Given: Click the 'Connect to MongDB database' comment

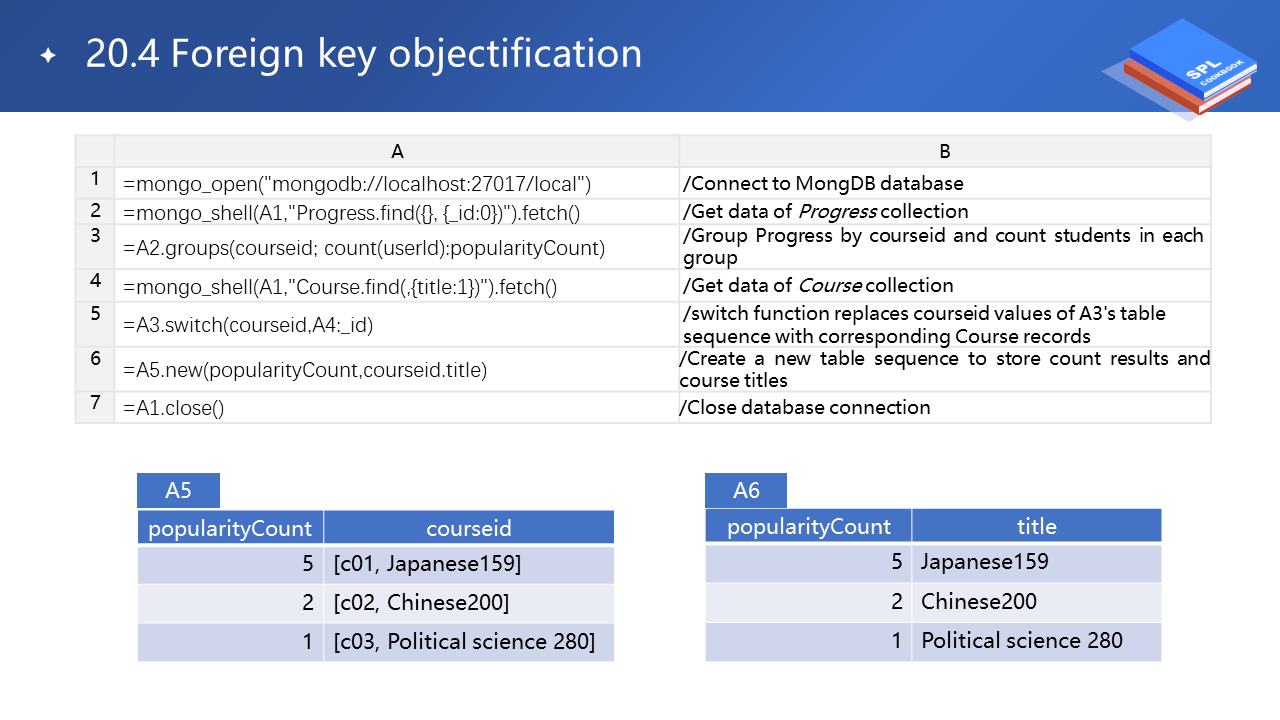Looking at the screenshot, I should tap(823, 184).
